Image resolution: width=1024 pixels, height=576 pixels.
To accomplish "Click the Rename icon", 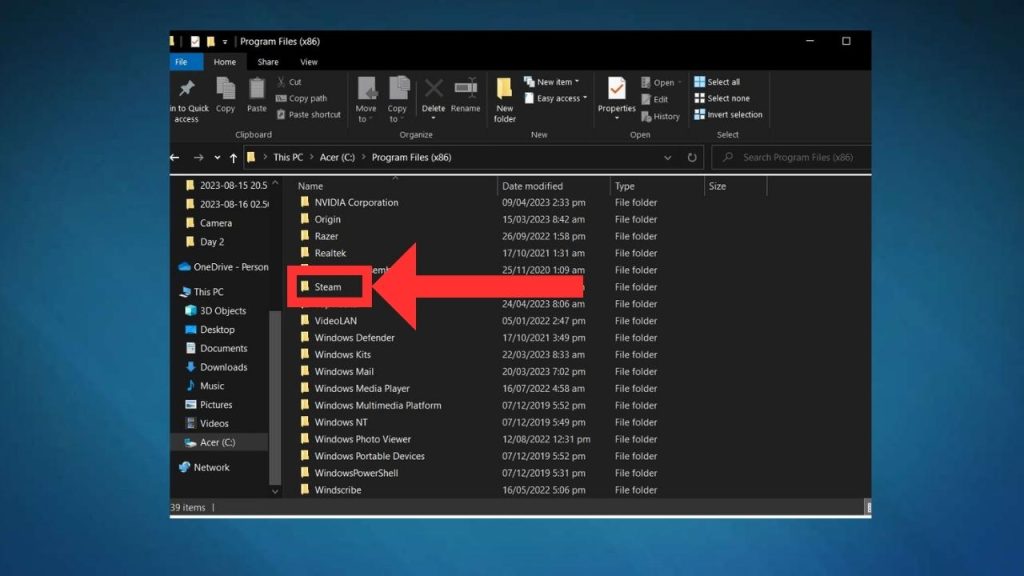I will (466, 88).
